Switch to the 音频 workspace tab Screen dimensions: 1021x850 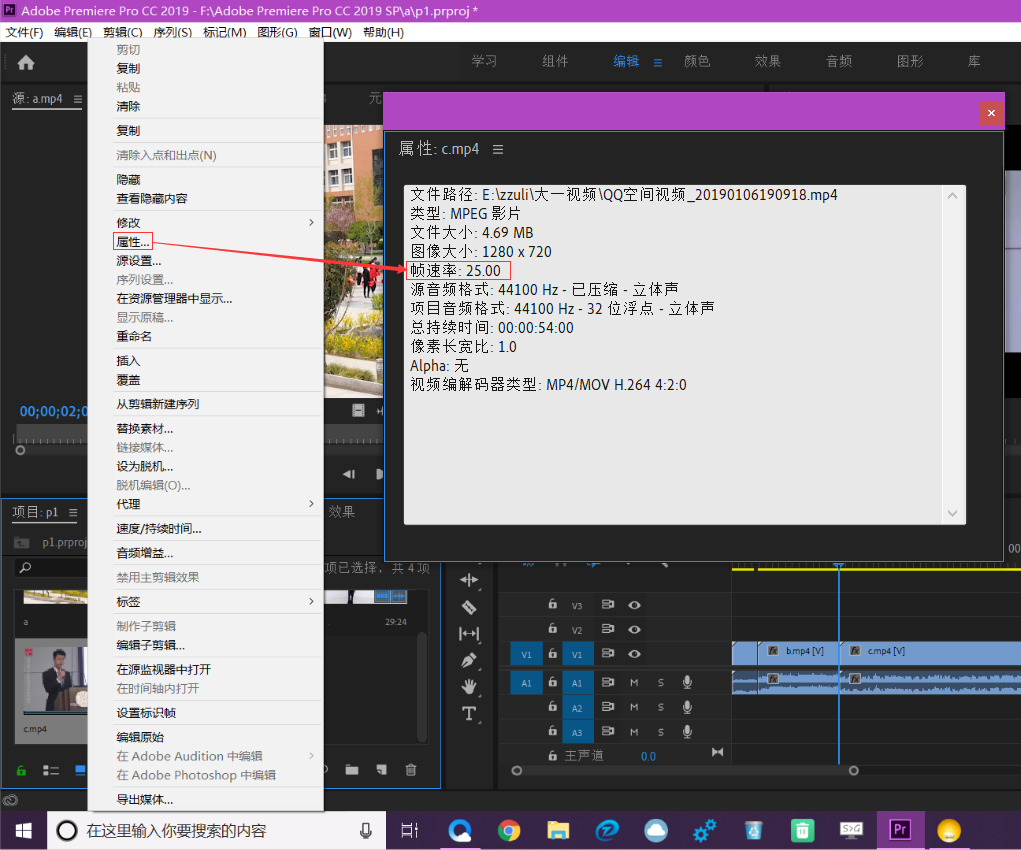click(839, 61)
